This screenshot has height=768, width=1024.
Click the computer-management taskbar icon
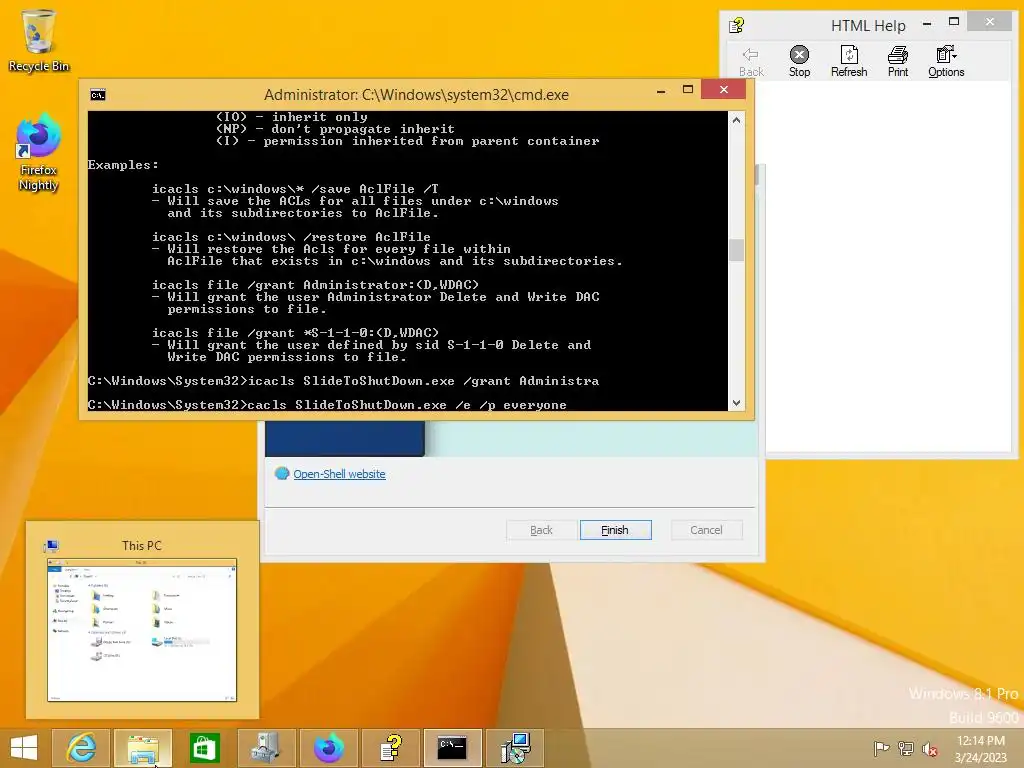[266, 748]
